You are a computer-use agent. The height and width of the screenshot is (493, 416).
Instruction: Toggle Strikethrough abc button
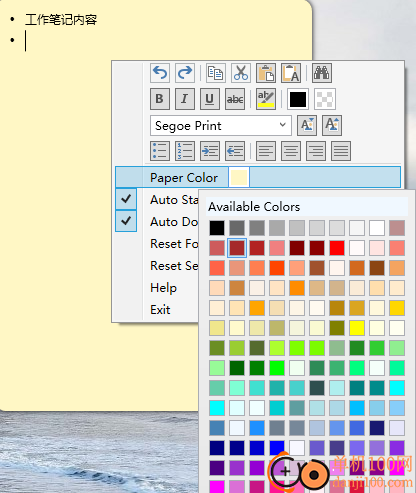click(x=235, y=99)
